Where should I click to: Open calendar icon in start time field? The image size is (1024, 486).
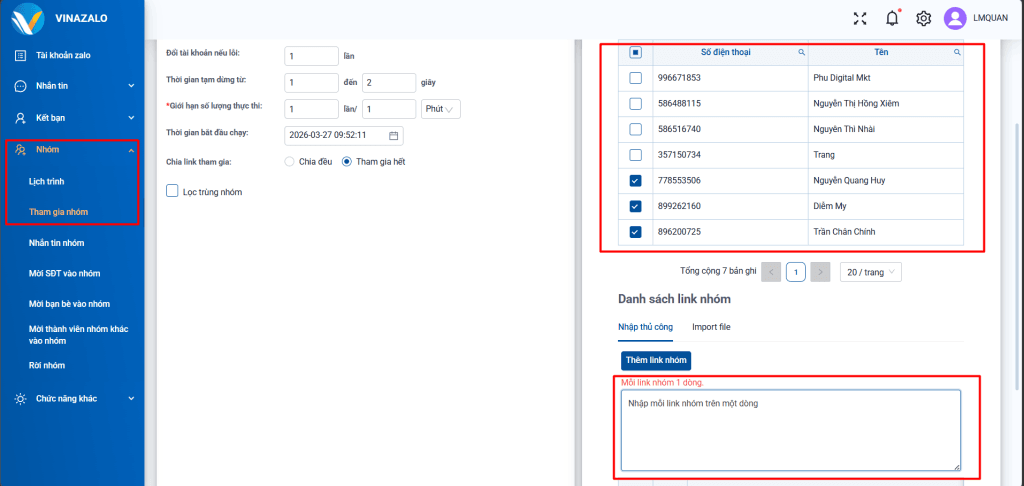393,135
